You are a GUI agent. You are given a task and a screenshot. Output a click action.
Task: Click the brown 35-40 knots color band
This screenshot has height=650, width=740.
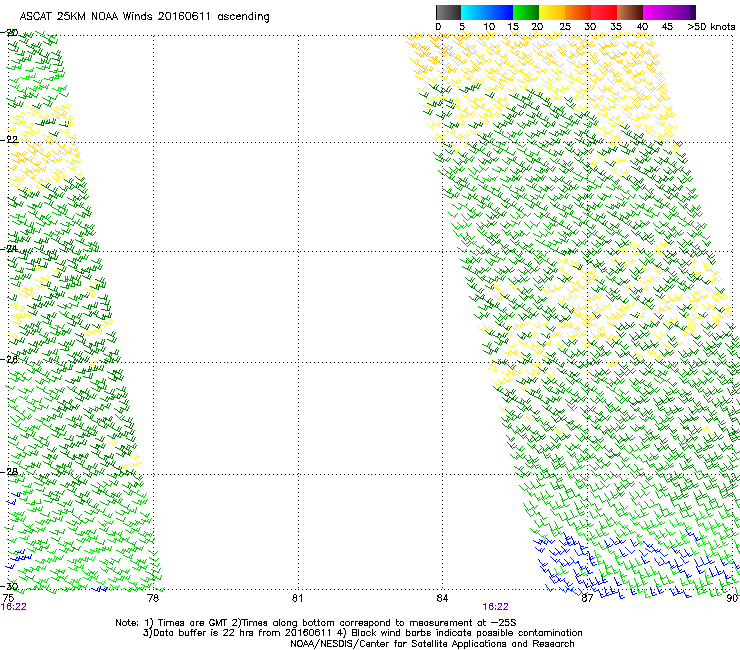[630, 12]
